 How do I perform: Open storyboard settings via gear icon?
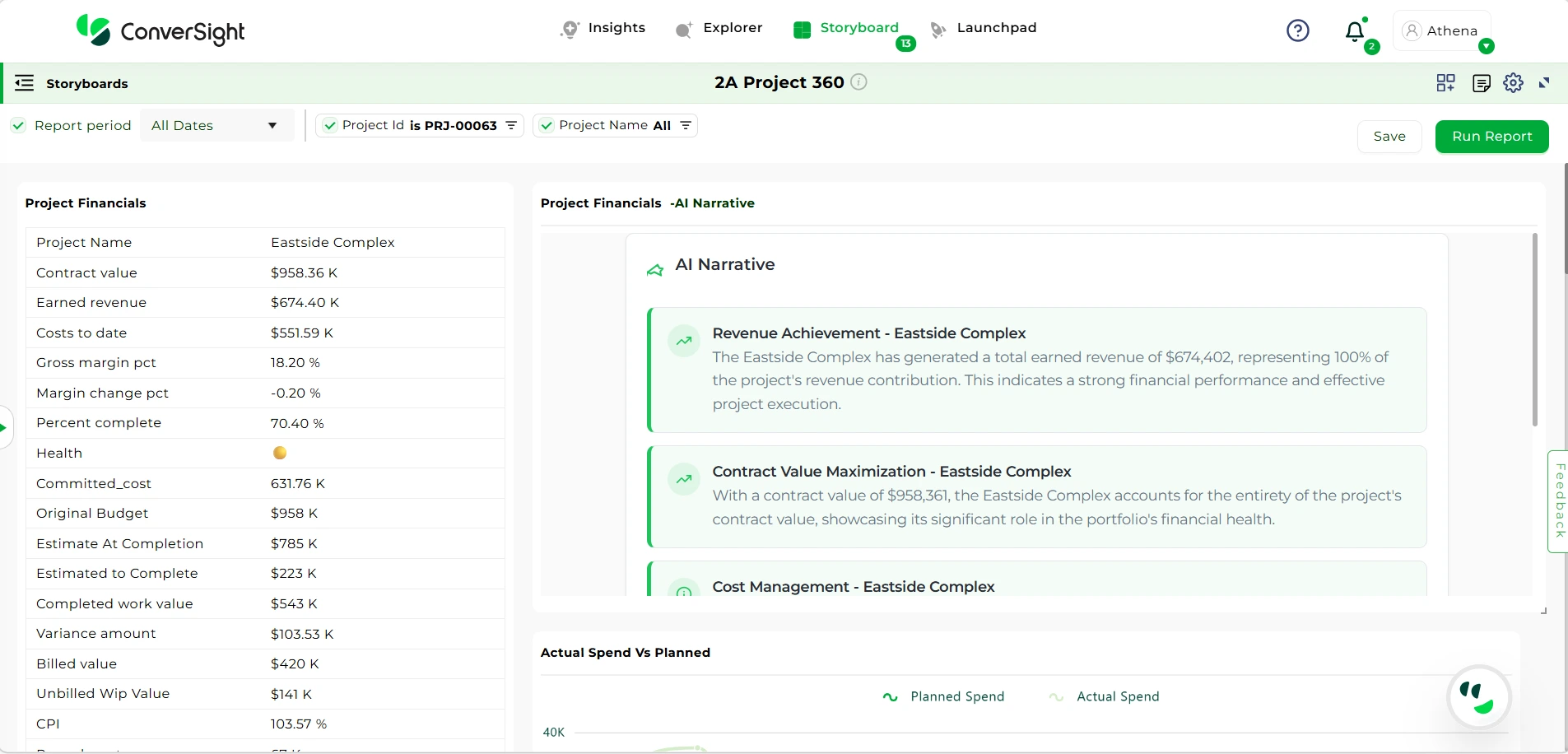click(x=1514, y=82)
